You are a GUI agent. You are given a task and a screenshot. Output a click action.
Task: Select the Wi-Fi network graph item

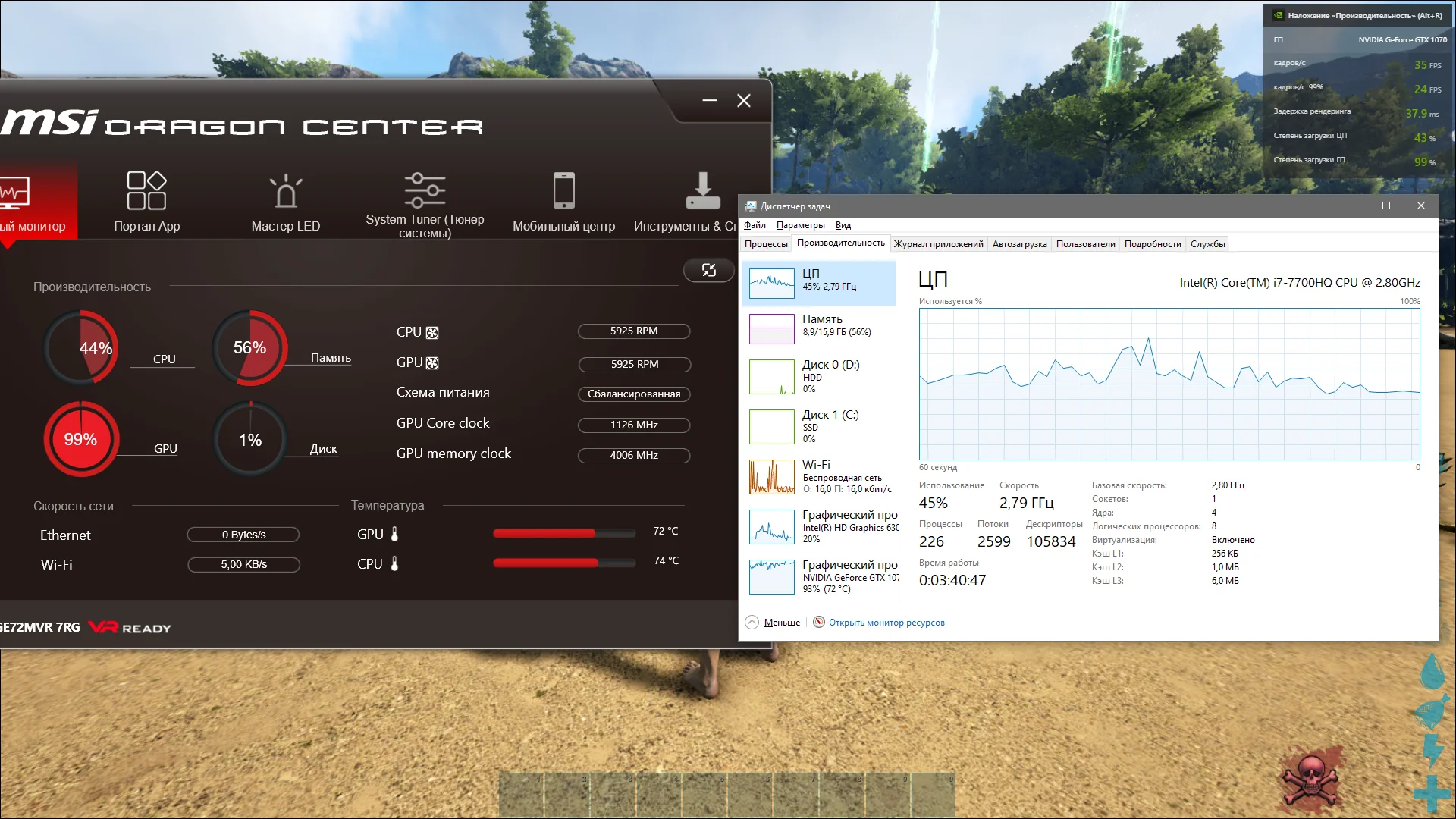coord(819,477)
